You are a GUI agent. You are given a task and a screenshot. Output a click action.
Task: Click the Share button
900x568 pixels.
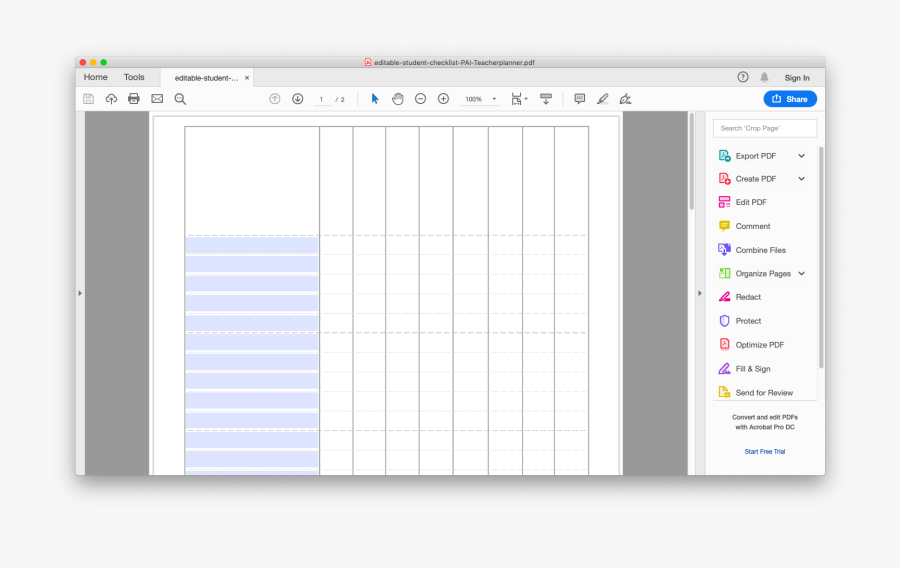coord(790,99)
